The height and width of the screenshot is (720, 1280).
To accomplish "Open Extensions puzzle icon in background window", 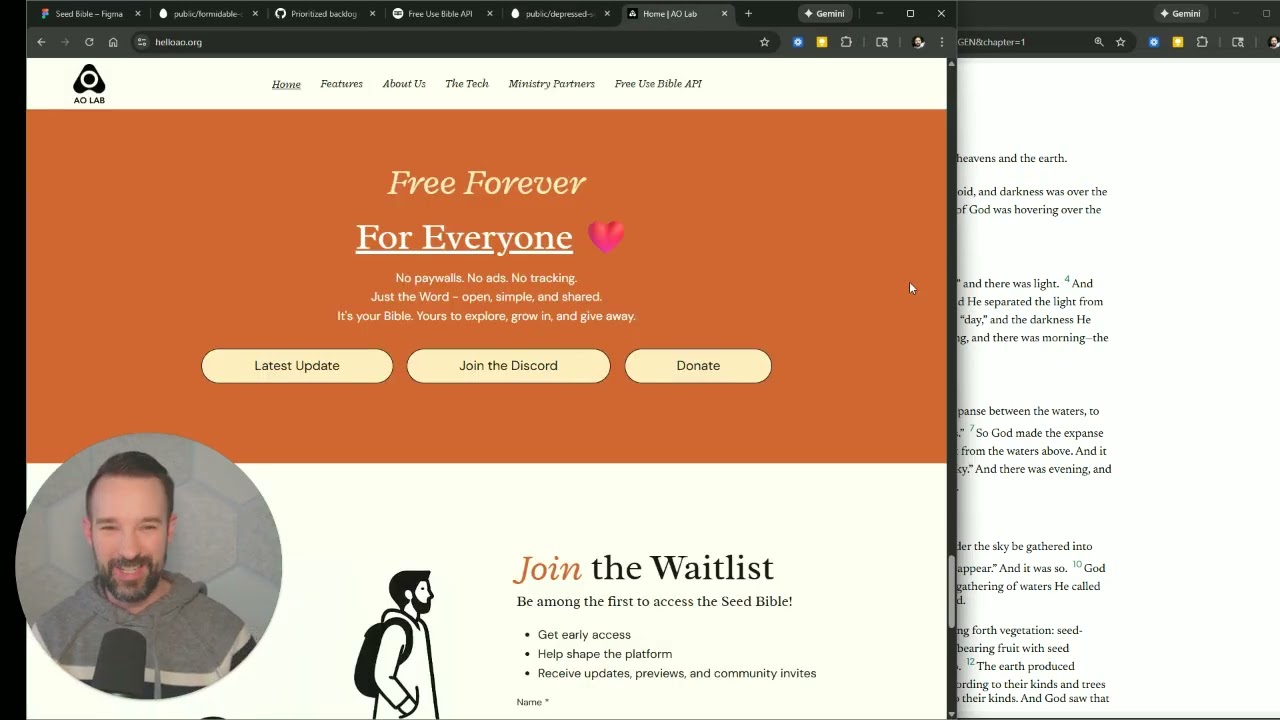I will coord(1202,42).
